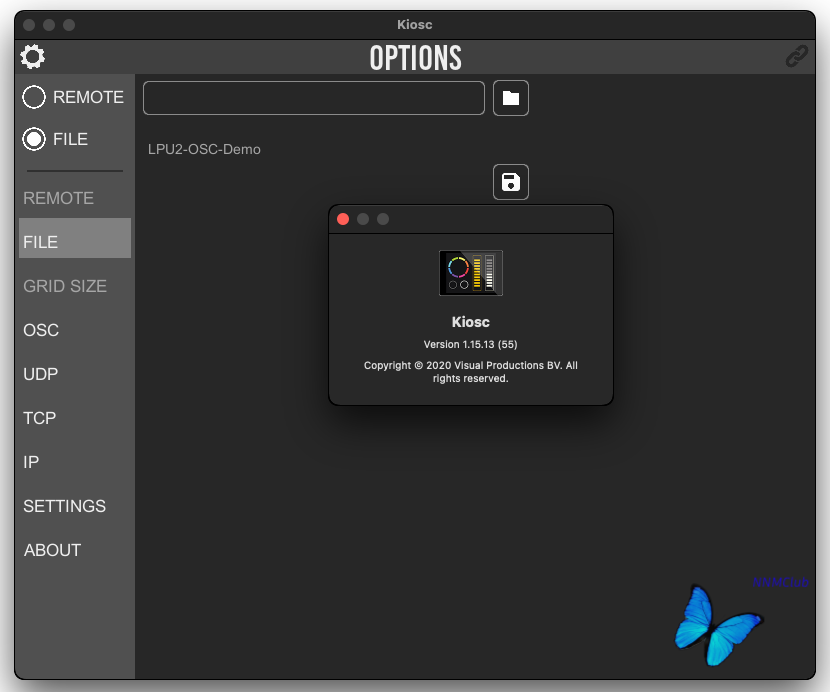Image resolution: width=830 pixels, height=692 pixels.
Task: Click the floppy disk save button
Action: pos(511,182)
